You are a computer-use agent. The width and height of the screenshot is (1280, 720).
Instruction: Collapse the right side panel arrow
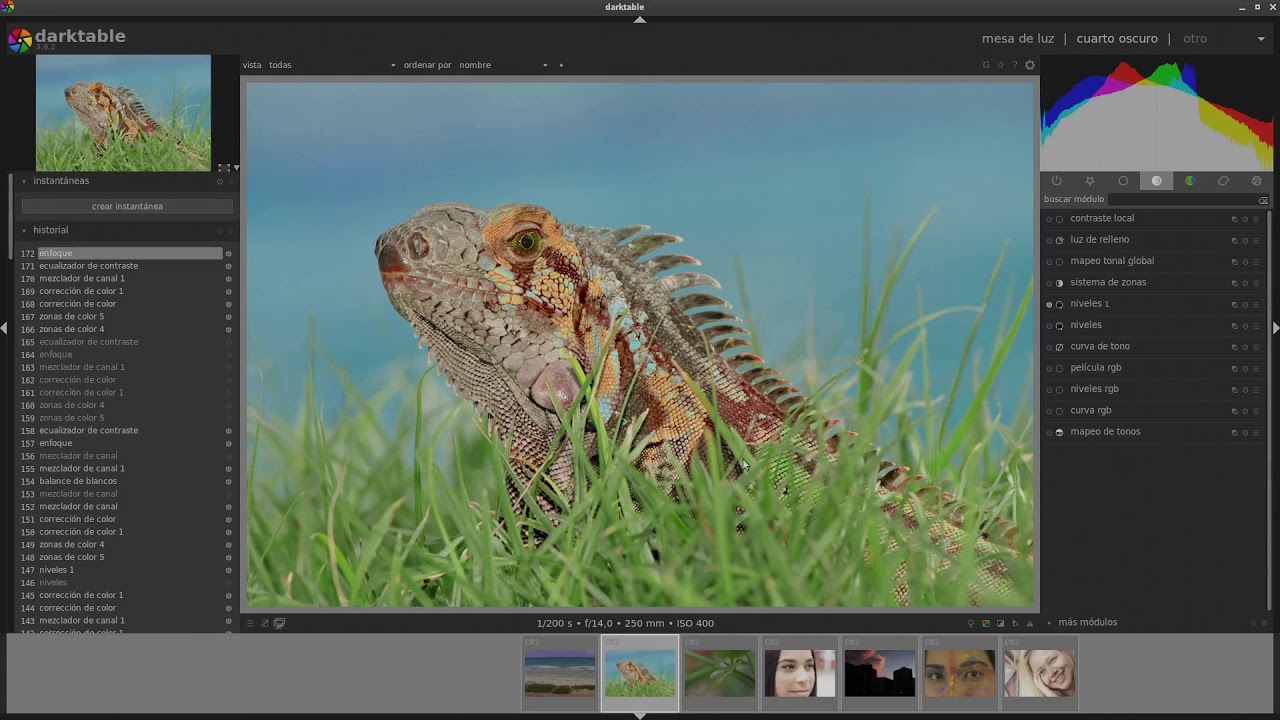point(1275,328)
